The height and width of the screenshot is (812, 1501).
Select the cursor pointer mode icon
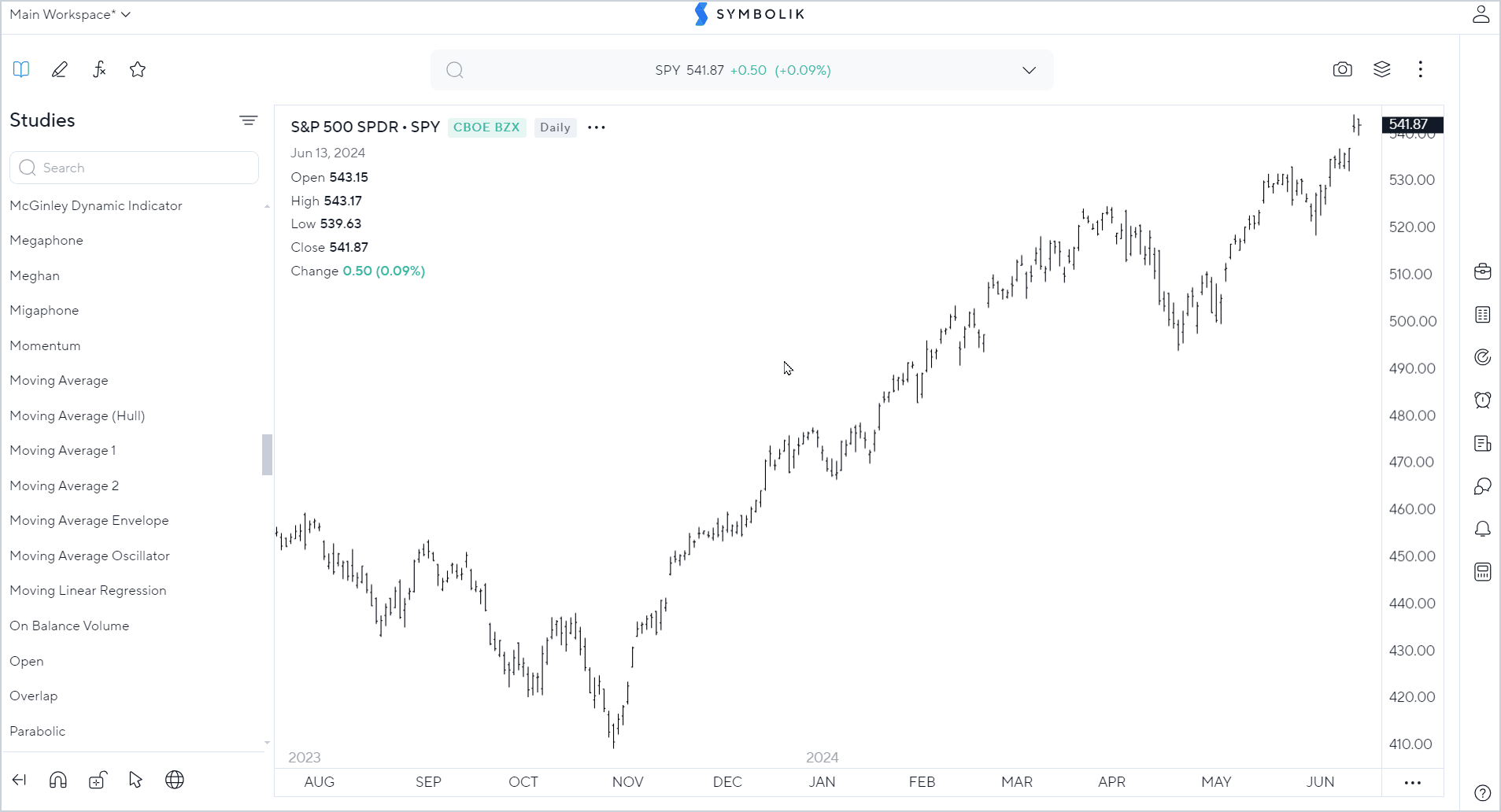(135, 780)
